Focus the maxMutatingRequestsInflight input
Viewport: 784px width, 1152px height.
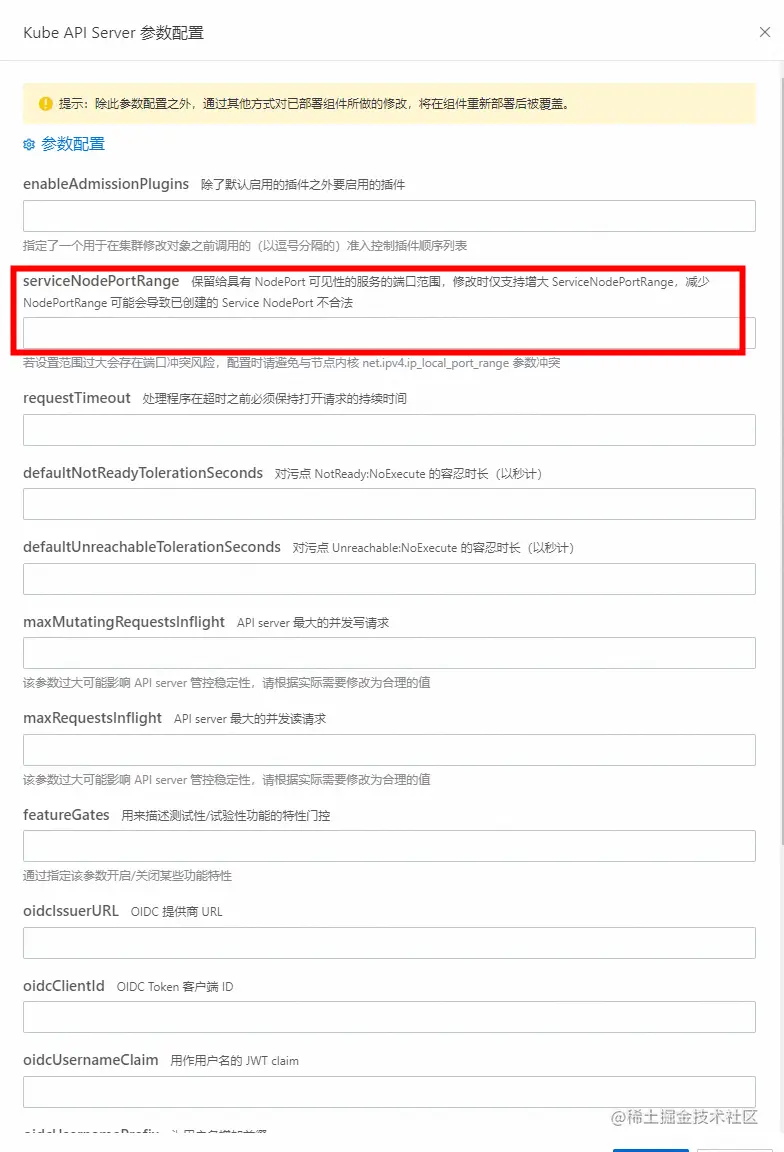tap(389, 653)
